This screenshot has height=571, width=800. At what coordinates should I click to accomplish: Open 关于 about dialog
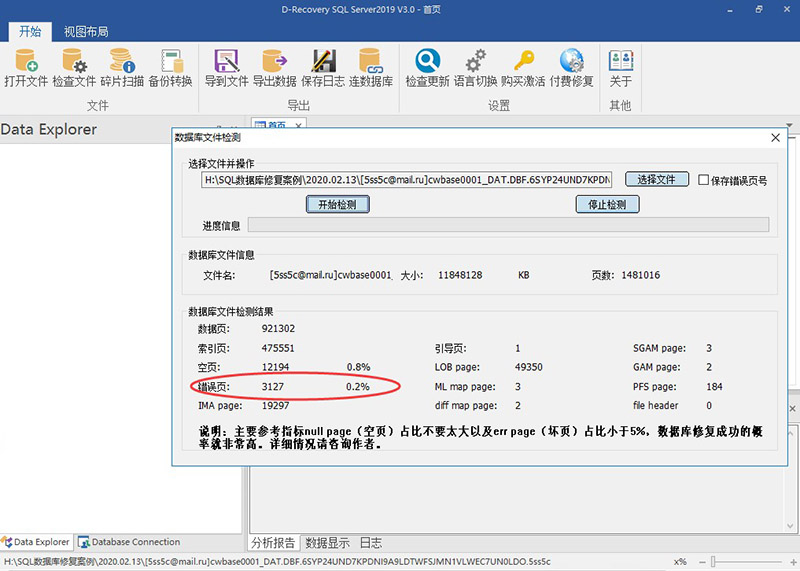(x=620, y=68)
